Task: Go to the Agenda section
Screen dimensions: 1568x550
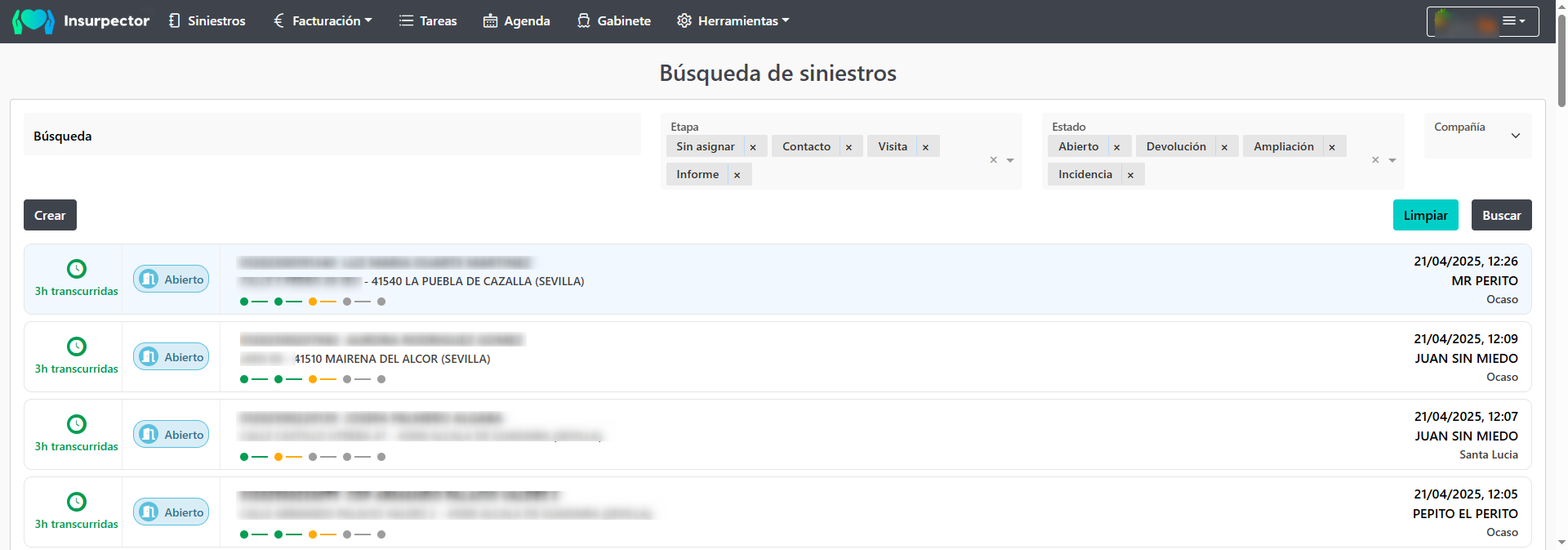Action: coord(516,21)
